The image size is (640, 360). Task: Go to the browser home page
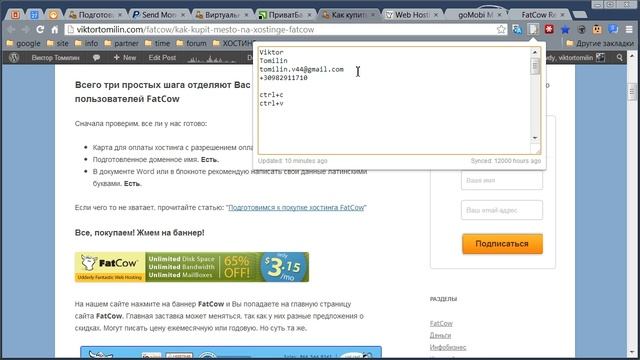(x=55, y=29)
